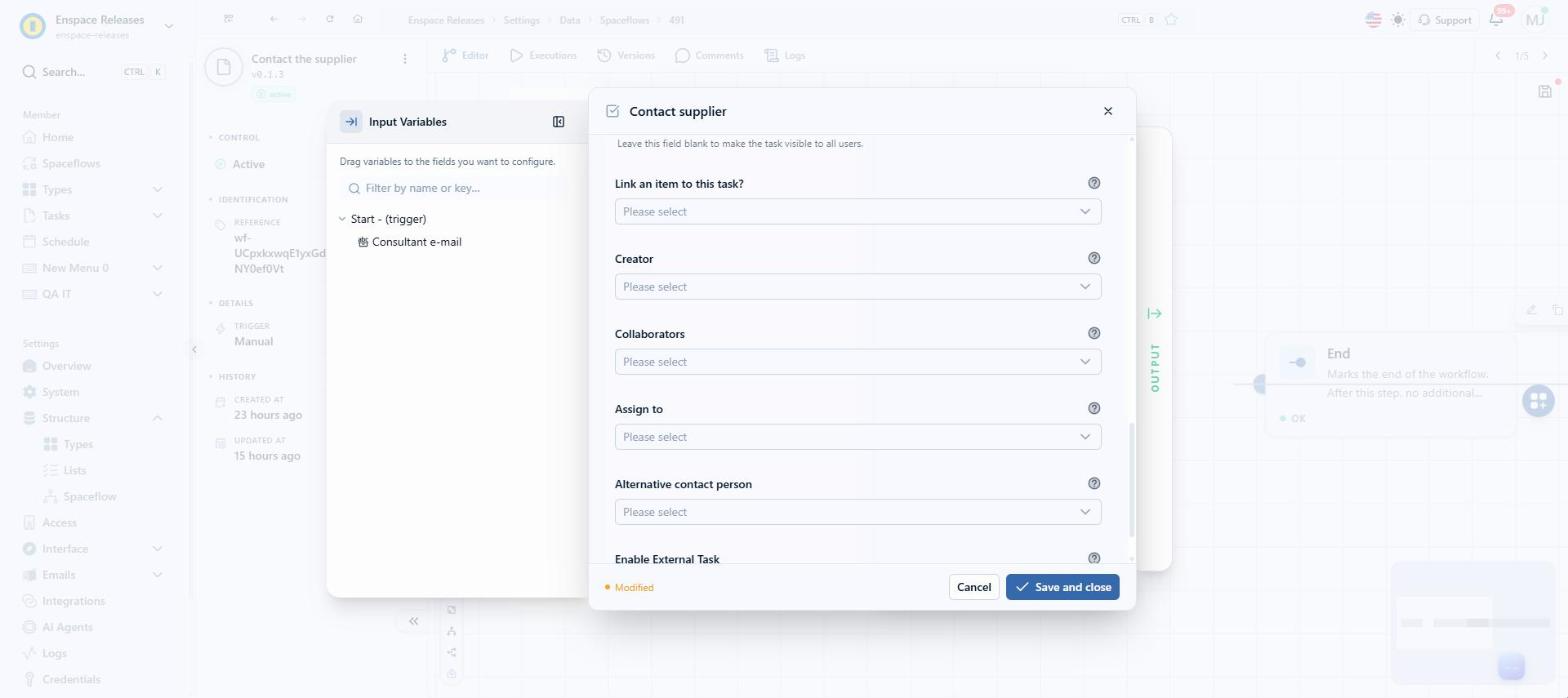The width and height of the screenshot is (1568, 698).
Task: Go to previous item arrow beside 1/5
Action: [x=1498, y=56]
